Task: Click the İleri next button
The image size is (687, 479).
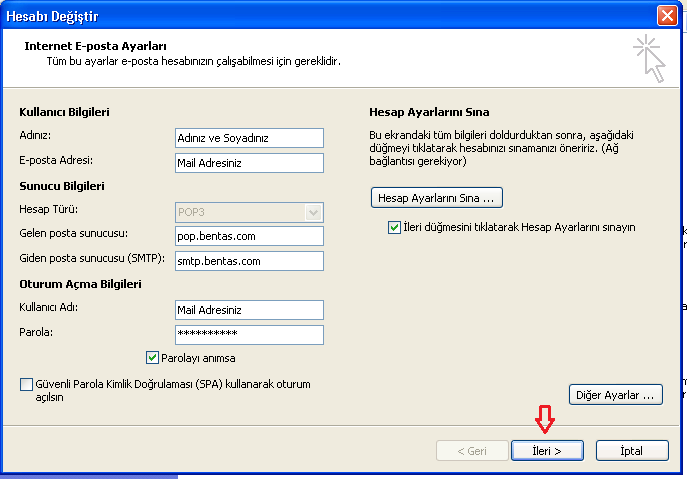Action: [547, 451]
